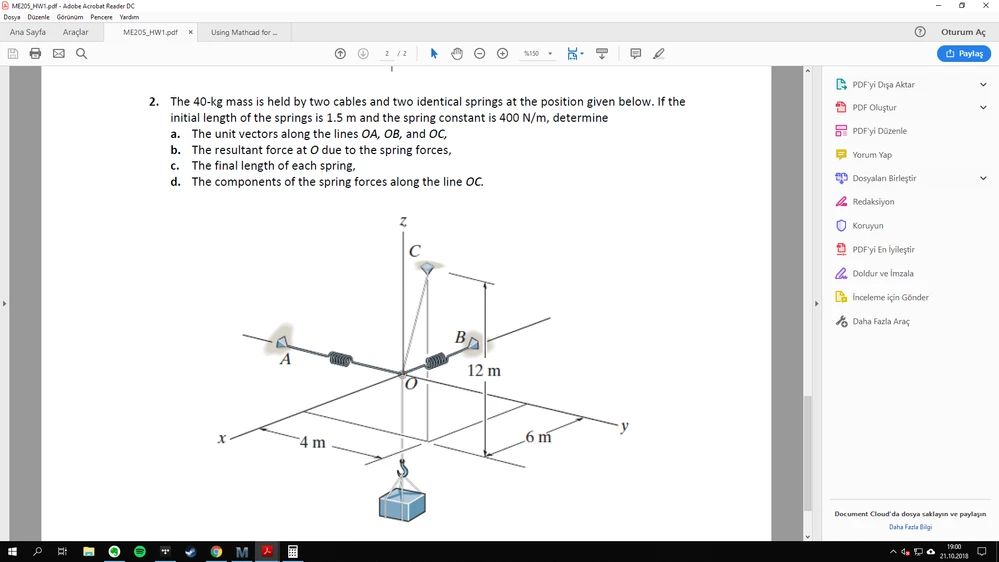Open Google Chrome from taskbar

[x=216, y=552]
